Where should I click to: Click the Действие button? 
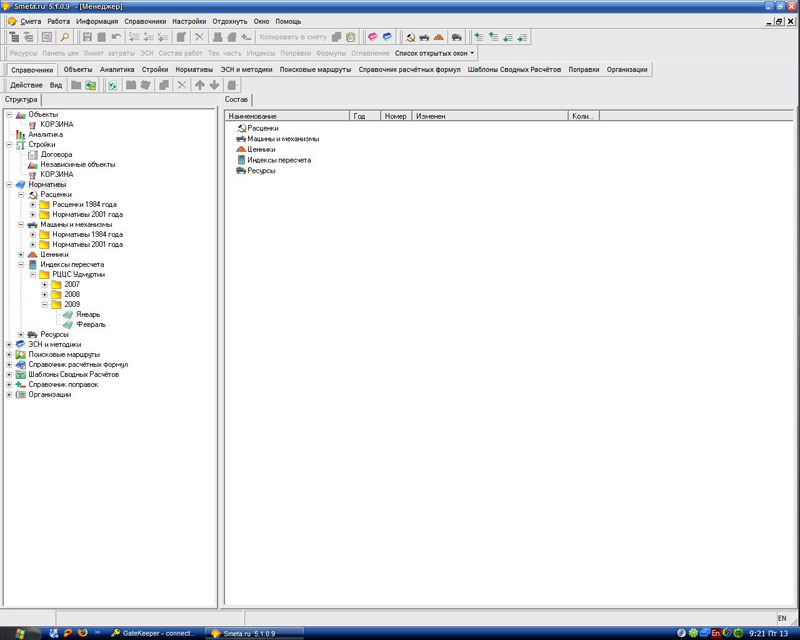pyautogui.click(x=26, y=85)
